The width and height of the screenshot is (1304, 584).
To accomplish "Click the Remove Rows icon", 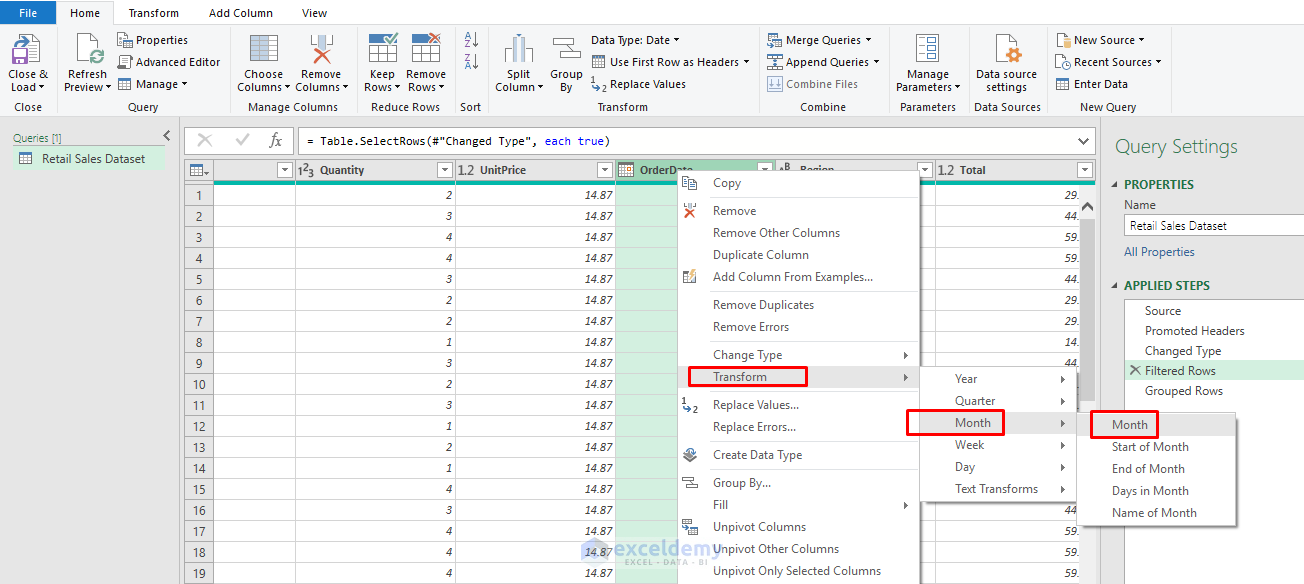I will (426, 50).
